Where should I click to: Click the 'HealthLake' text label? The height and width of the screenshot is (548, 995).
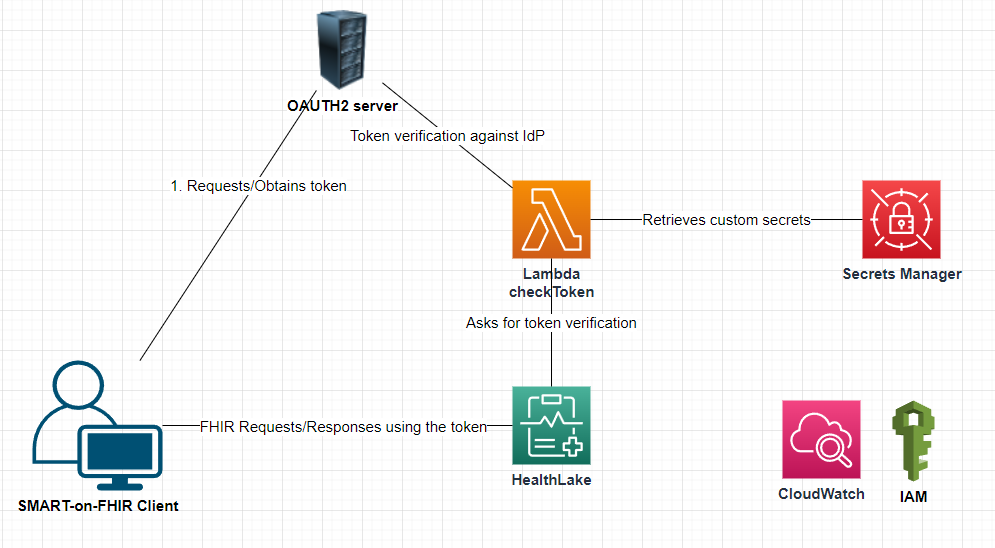pos(551,480)
